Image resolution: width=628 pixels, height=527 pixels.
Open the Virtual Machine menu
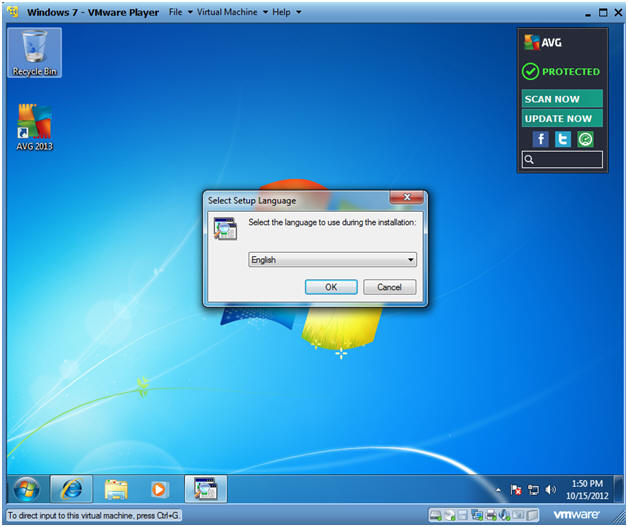pyautogui.click(x=227, y=12)
